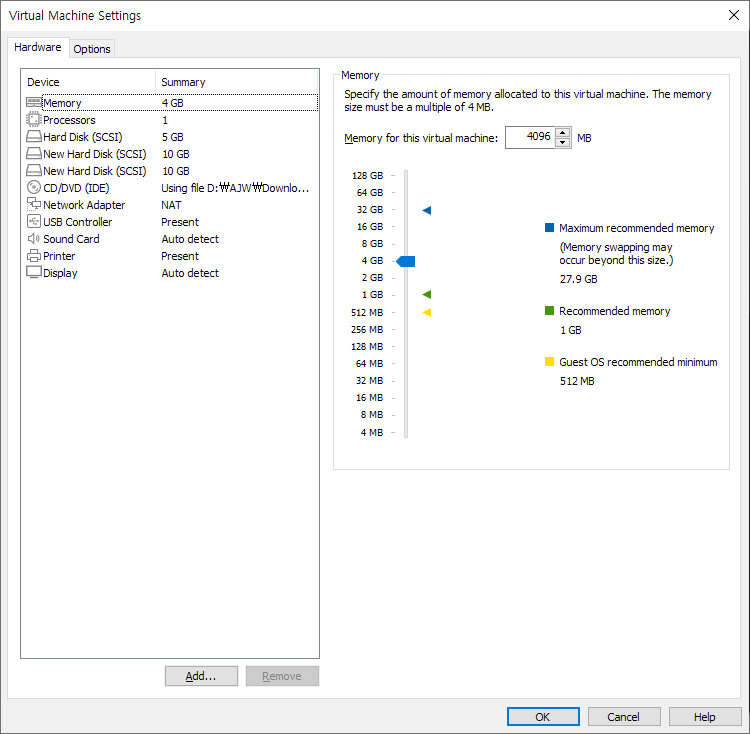Click the 256 MB scale label
The image size is (750, 734).
[367, 329]
